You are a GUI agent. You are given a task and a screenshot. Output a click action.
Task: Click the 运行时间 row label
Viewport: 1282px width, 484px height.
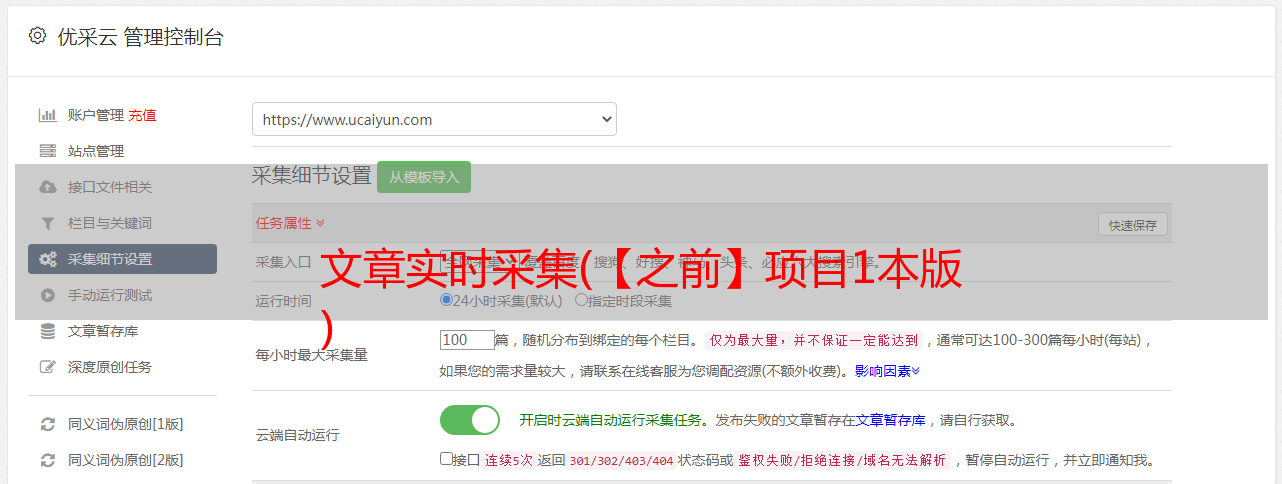(x=284, y=300)
